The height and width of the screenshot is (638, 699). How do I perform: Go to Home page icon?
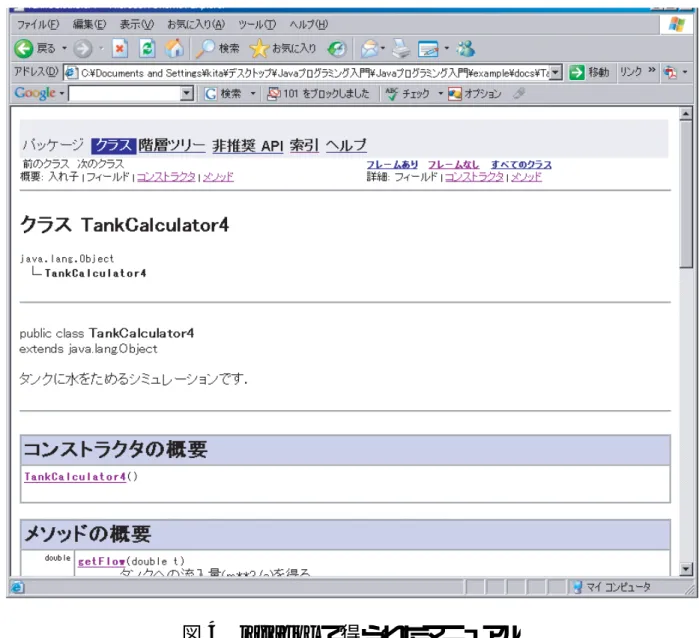174,48
